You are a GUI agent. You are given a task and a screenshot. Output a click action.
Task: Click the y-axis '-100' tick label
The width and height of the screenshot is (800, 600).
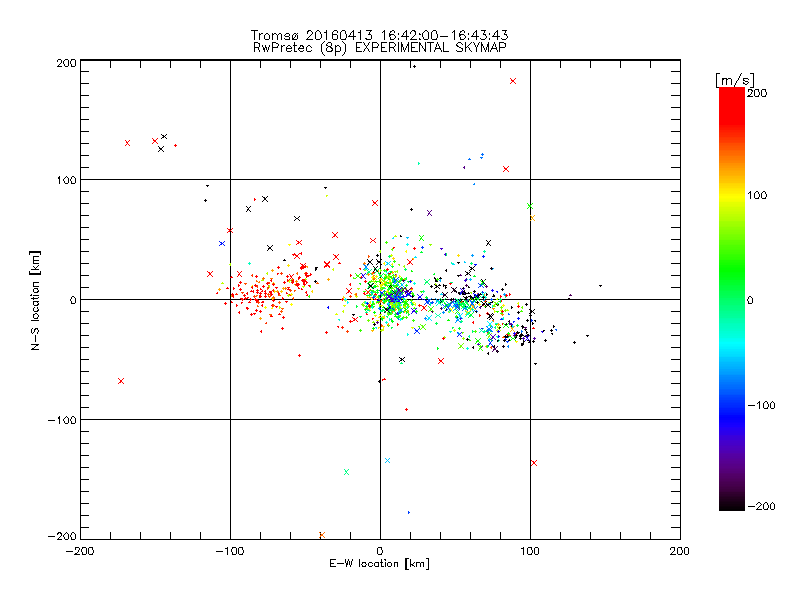point(62,420)
